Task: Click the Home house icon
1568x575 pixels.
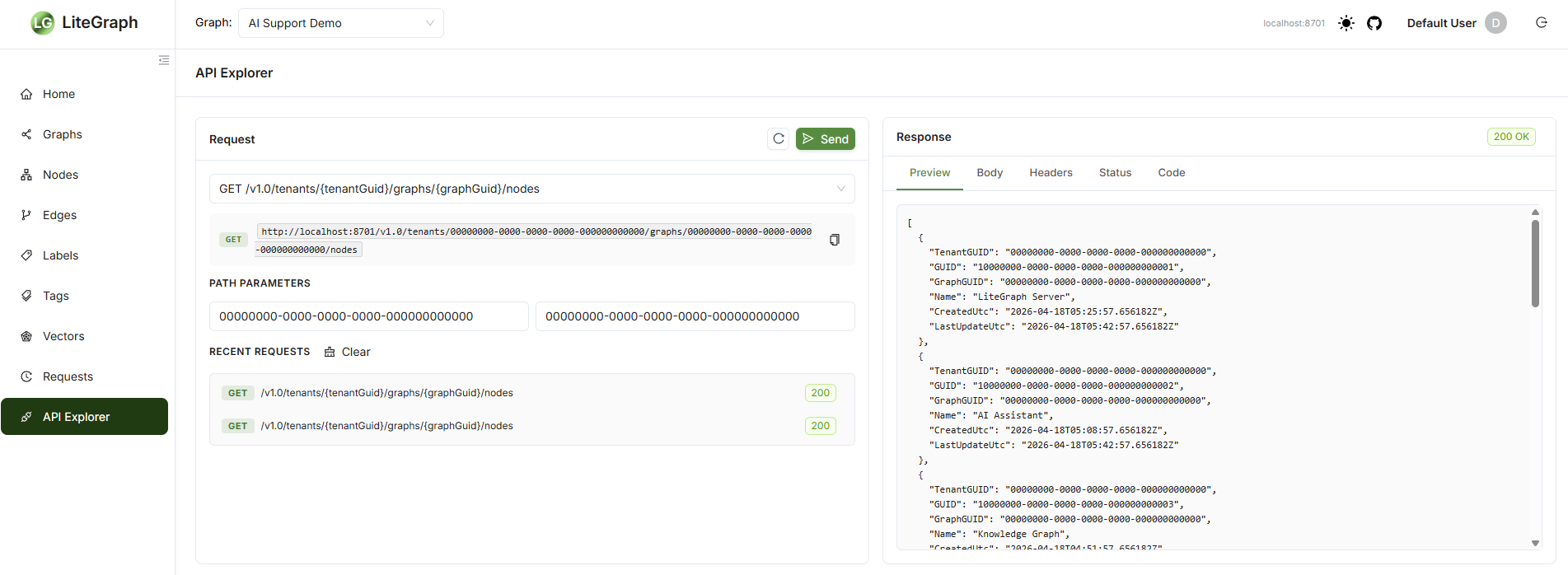Action: 26,94
